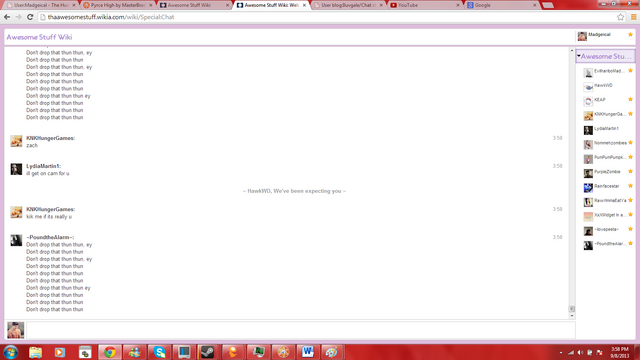Open Skype from the taskbar

click(159, 352)
